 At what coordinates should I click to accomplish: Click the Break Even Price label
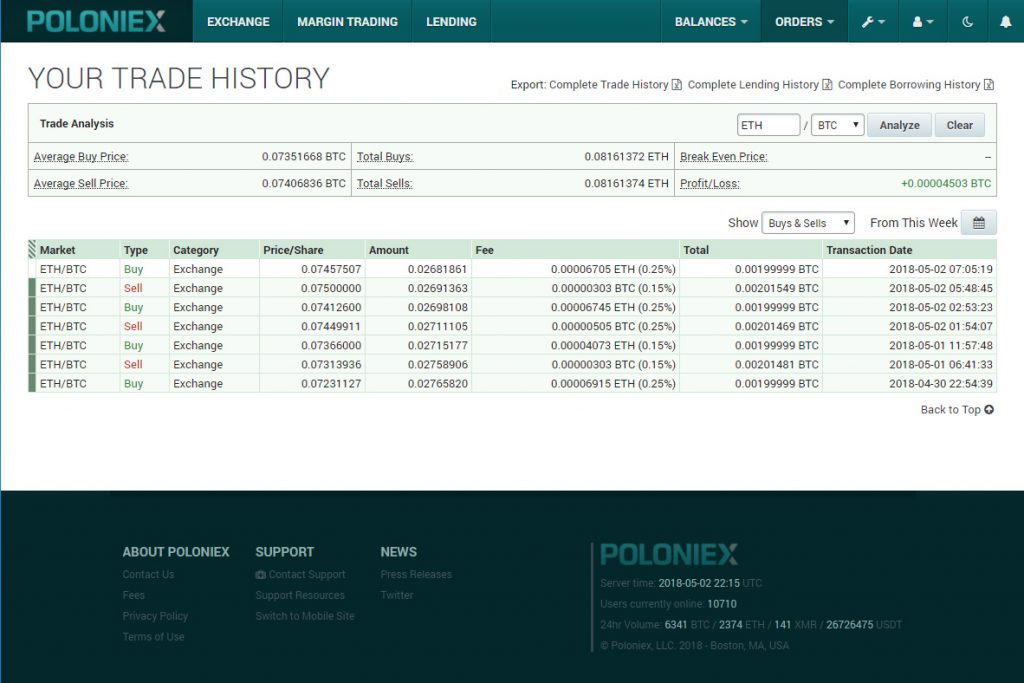[724, 157]
